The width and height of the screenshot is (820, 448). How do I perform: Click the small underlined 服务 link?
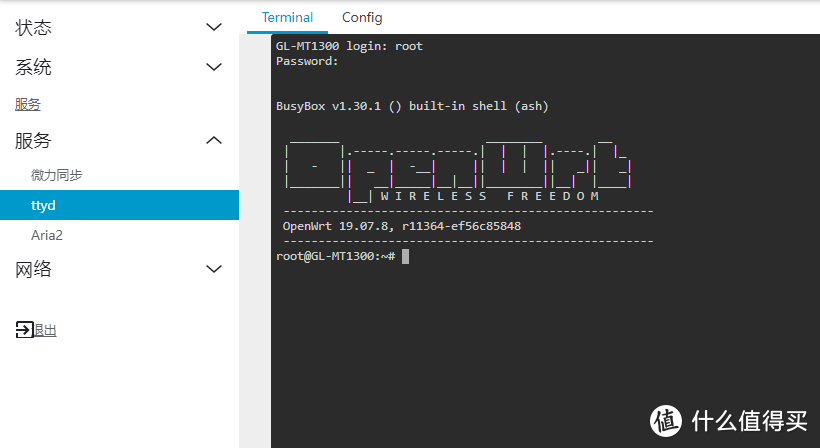pos(27,104)
